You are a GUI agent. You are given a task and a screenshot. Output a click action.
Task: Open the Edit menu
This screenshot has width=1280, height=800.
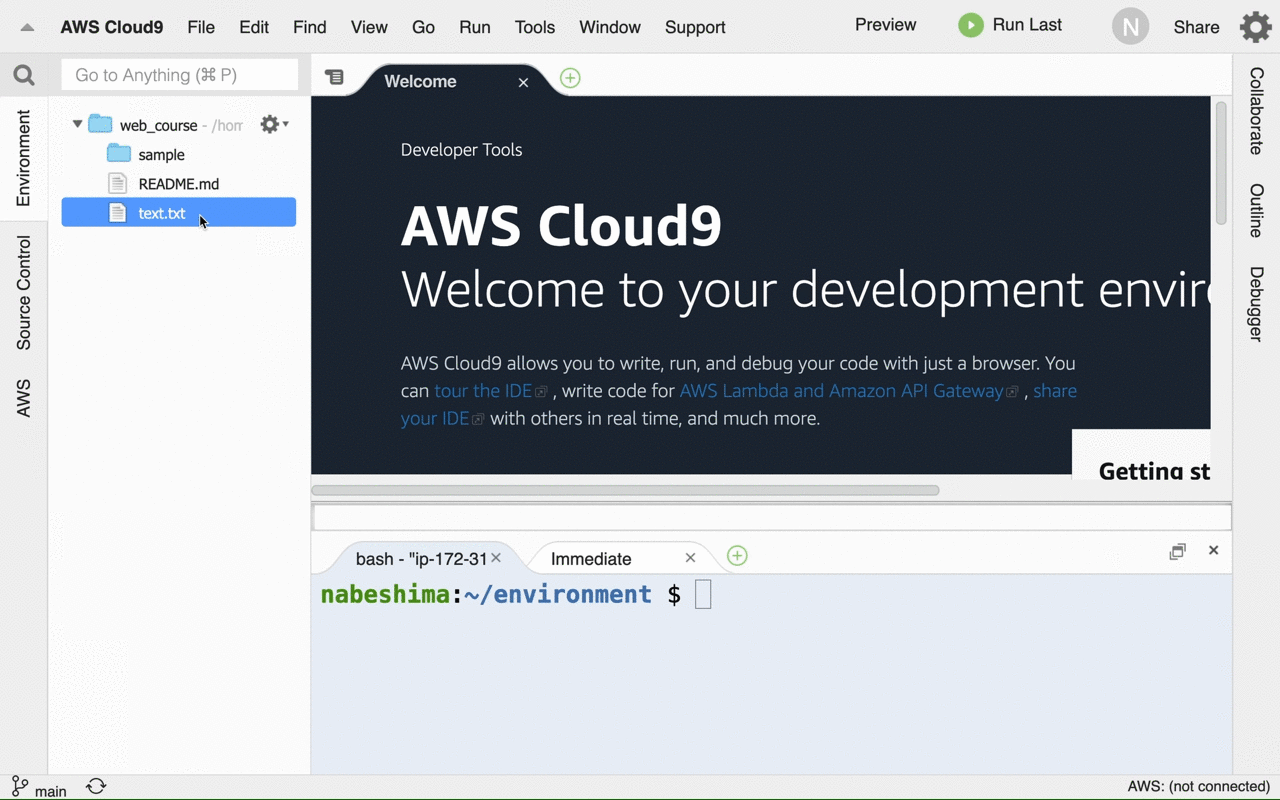click(254, 27)
